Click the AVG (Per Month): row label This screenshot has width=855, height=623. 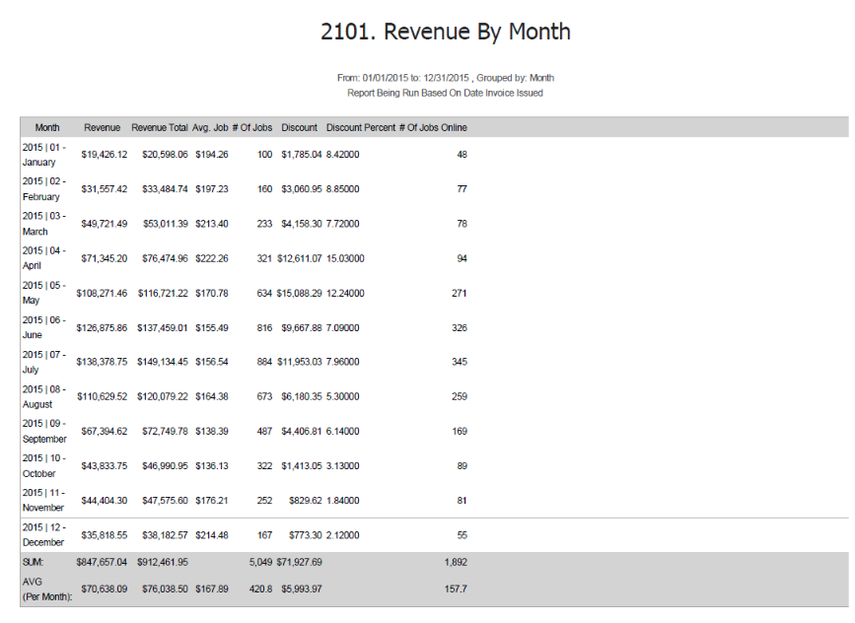pyautogui.click(x=47, y=589)
